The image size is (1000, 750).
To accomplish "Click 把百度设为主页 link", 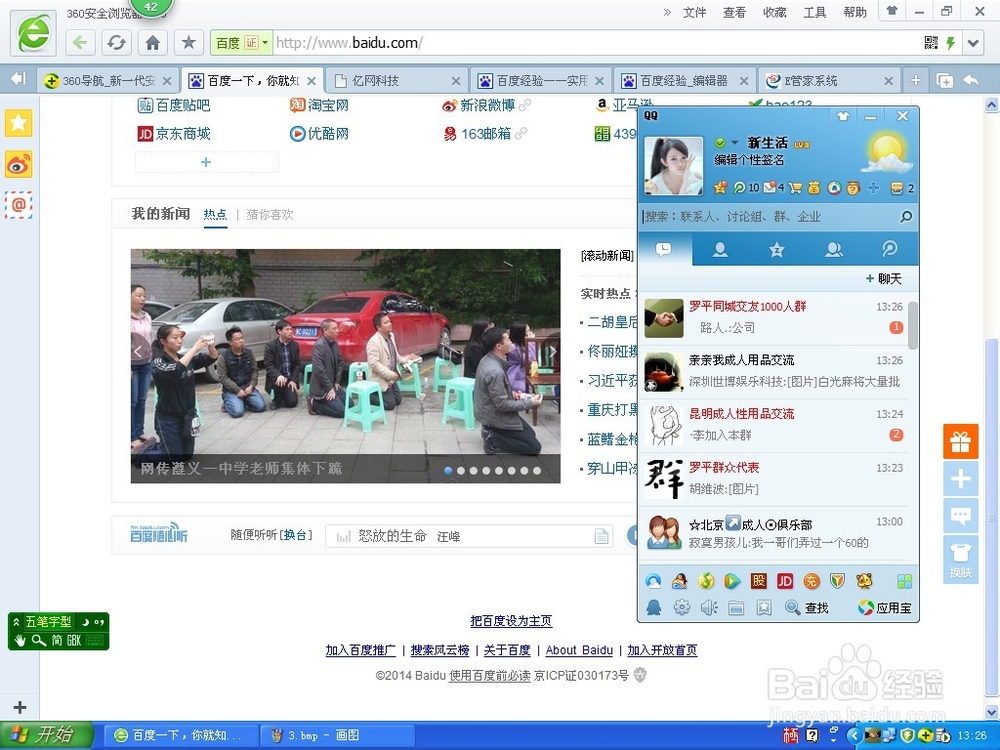I will 511,621.
